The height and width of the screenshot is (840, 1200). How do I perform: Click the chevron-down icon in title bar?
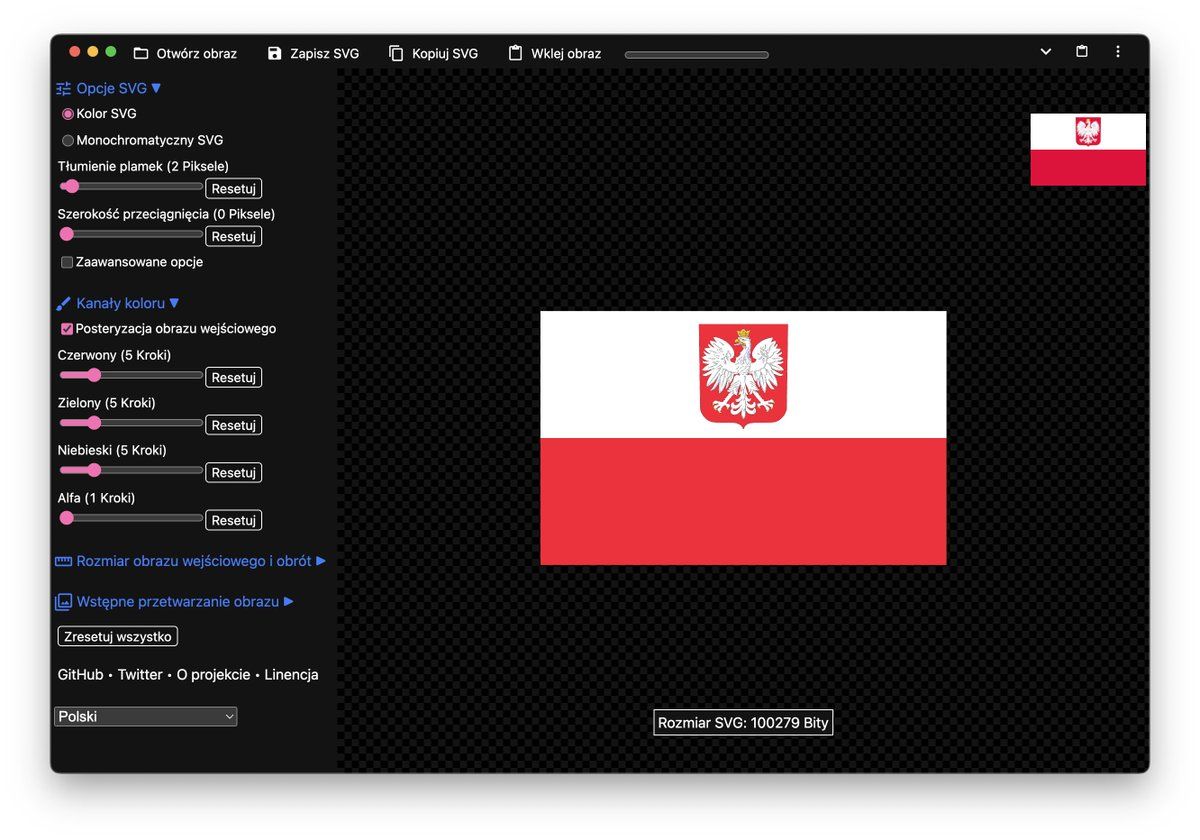[x=1046, y=51]
